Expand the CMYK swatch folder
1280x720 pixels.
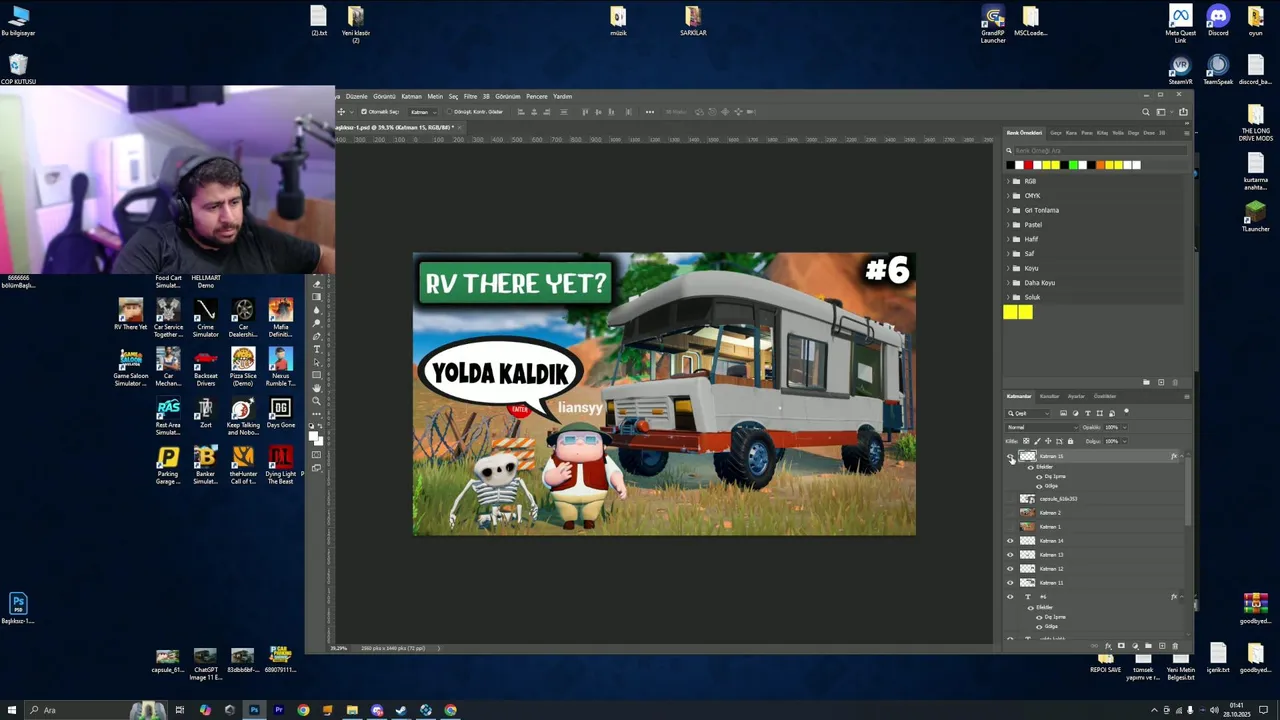pos(1007,196)
